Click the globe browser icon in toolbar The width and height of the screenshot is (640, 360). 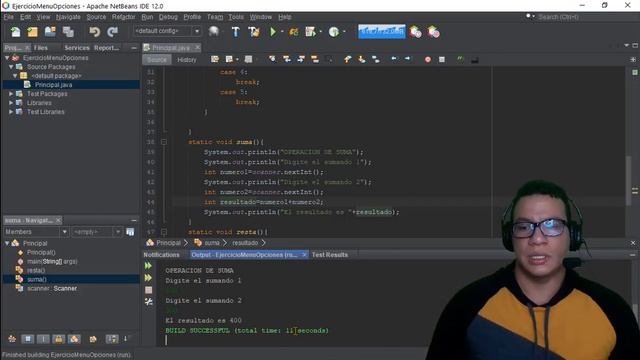213,31
